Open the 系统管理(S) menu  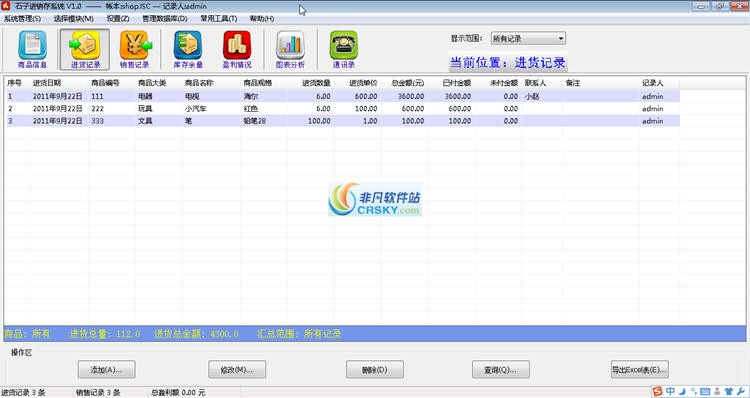(22, 19)
